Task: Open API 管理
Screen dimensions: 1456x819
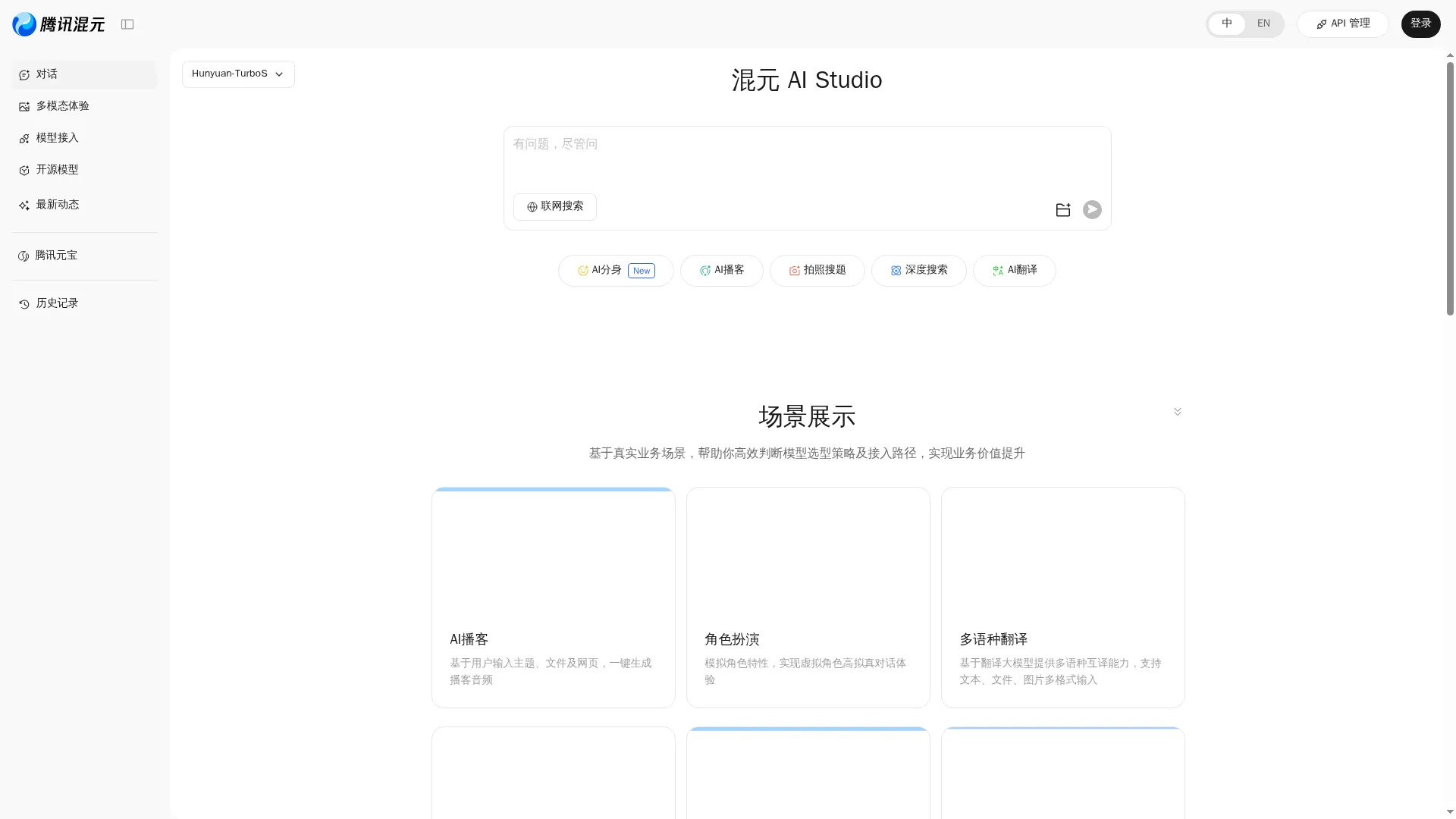Action: point(1342,24)
